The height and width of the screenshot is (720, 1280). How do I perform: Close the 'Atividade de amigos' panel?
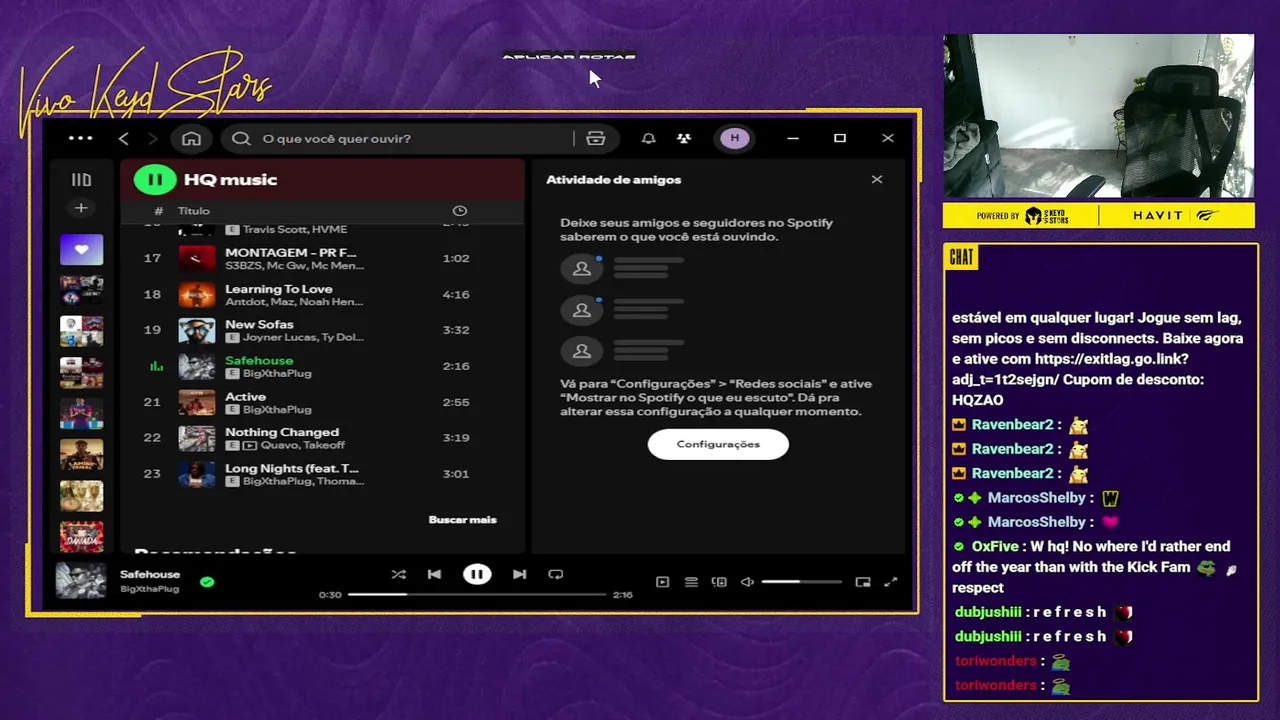click(x=877, y=180)
